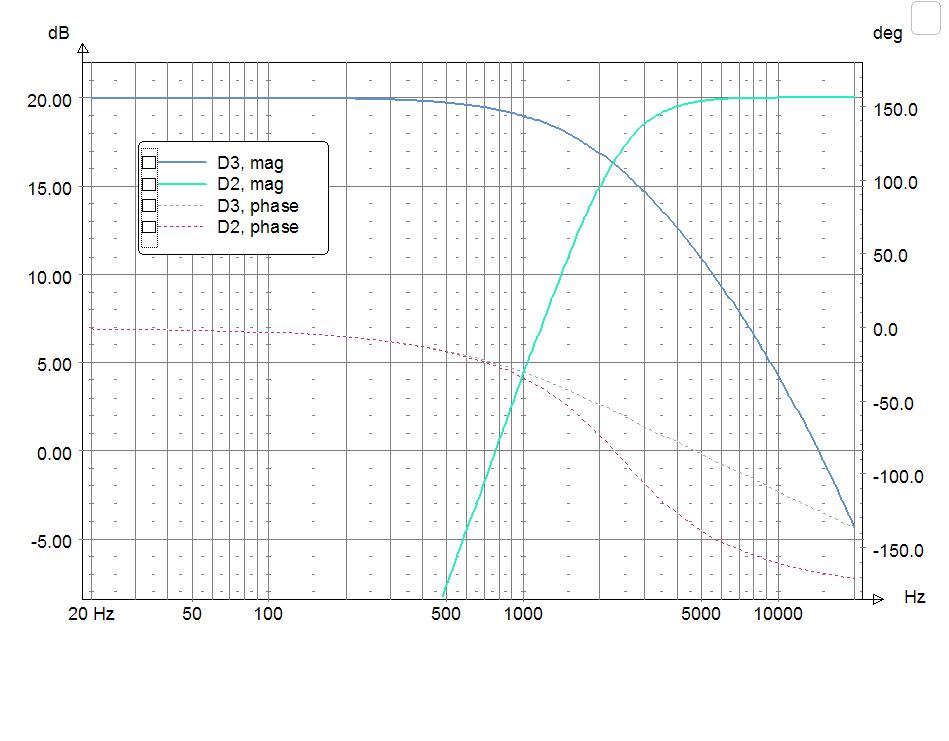Click the 100 frequency axis label

pyautogui.click(x=268, y=614)
